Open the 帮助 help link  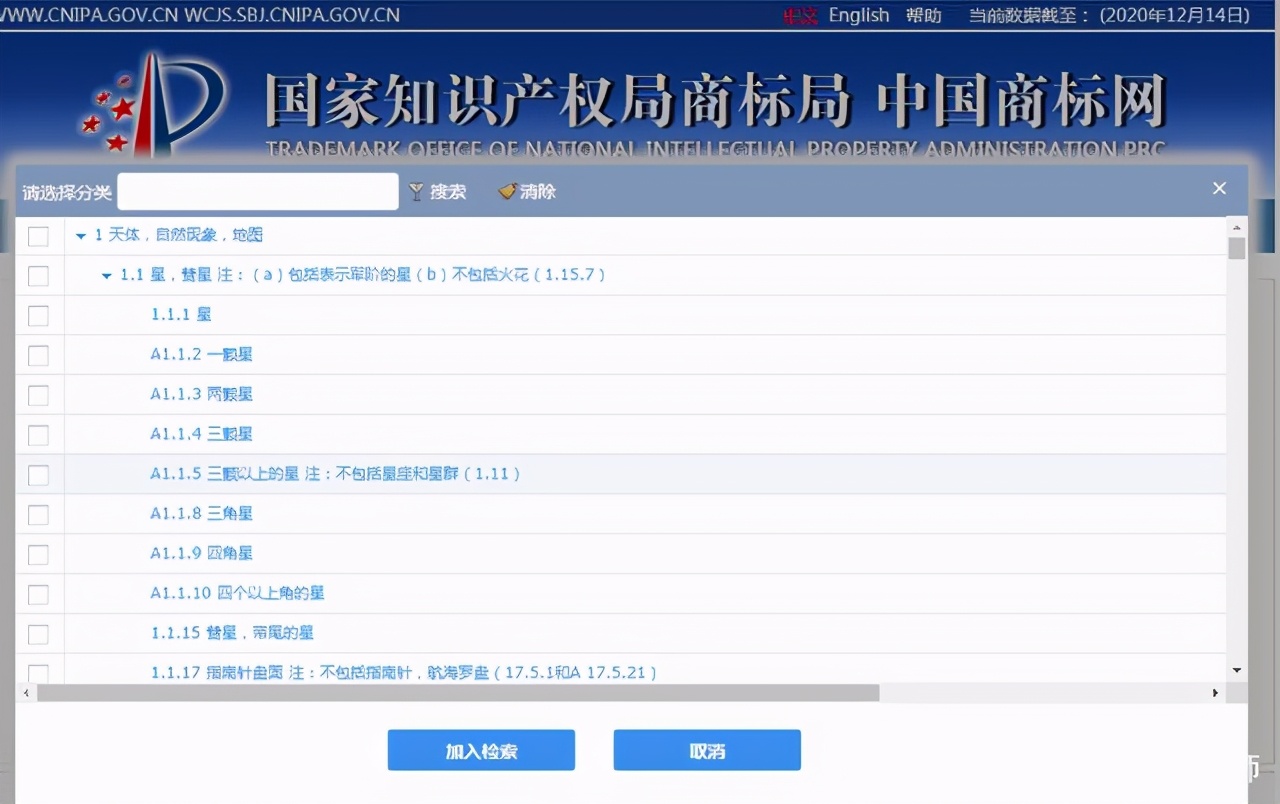924,15
